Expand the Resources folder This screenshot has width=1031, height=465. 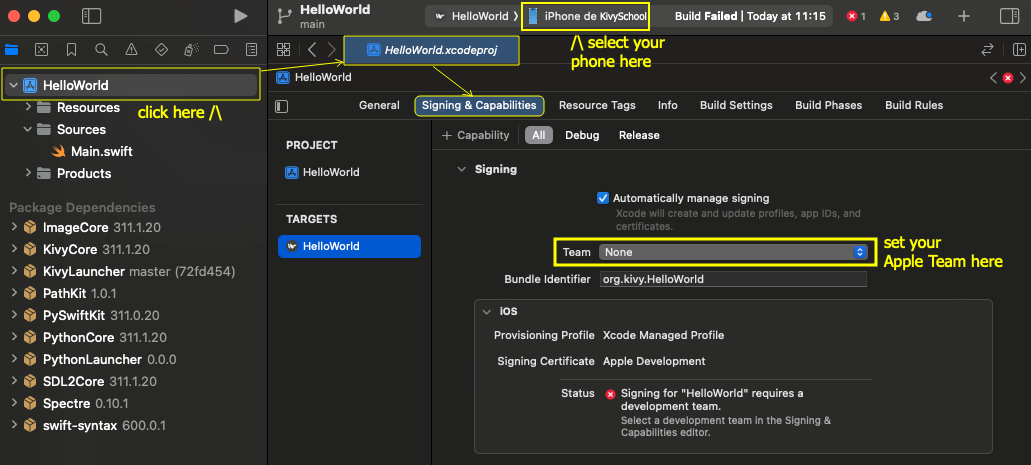tap(28, 107)
